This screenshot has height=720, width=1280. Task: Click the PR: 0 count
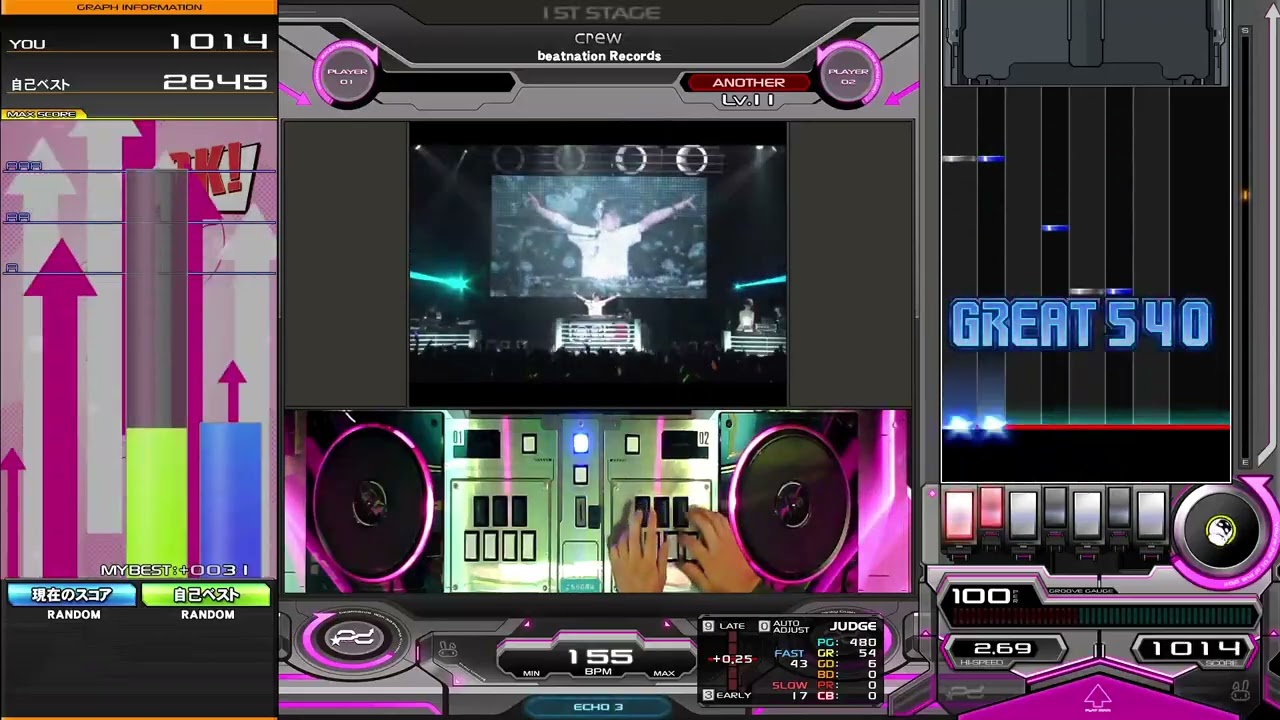click(x=847, y=685)
